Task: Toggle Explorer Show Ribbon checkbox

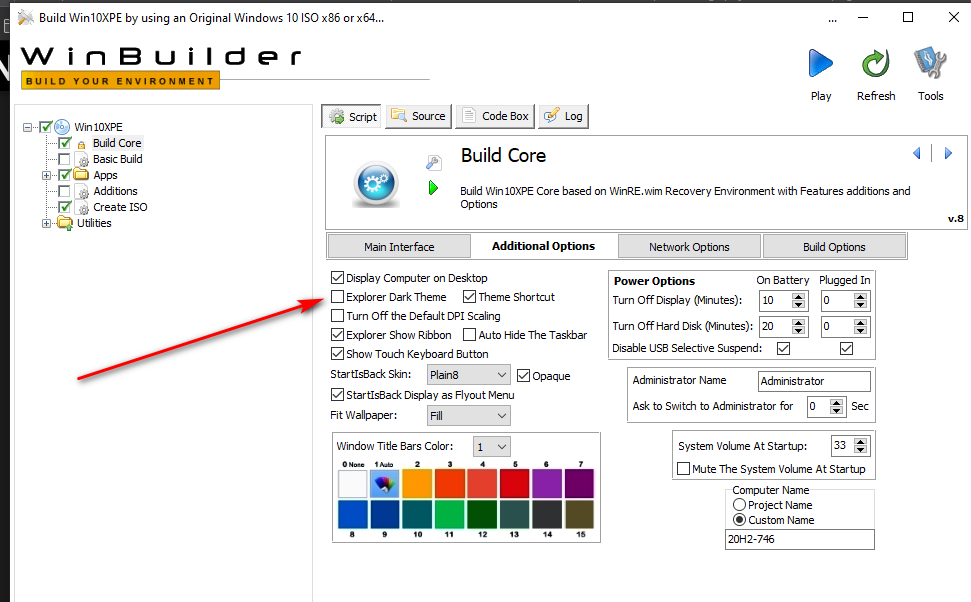Action: click(337, 334)
